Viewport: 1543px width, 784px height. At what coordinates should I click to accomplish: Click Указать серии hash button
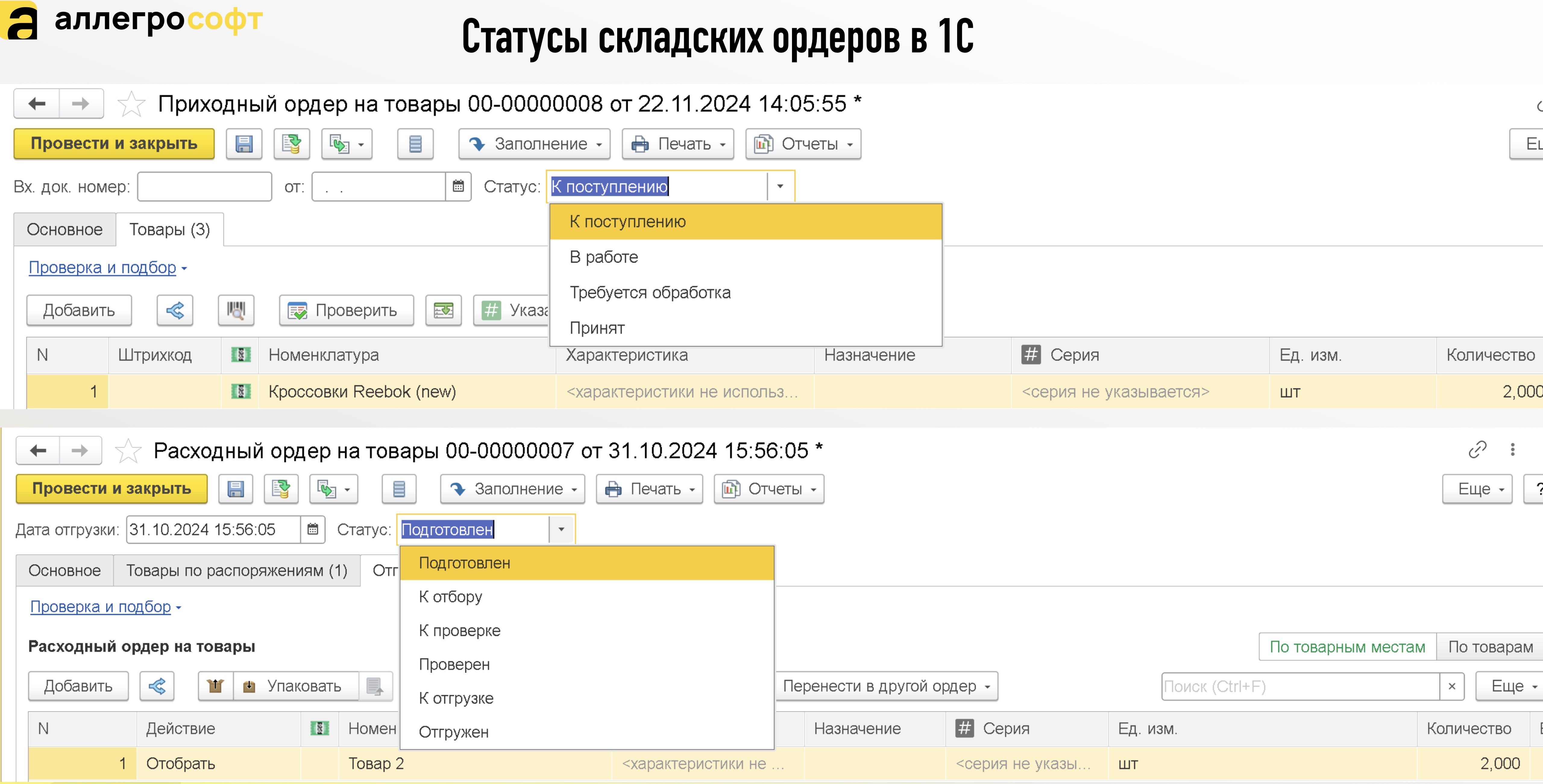coord(512,310)
